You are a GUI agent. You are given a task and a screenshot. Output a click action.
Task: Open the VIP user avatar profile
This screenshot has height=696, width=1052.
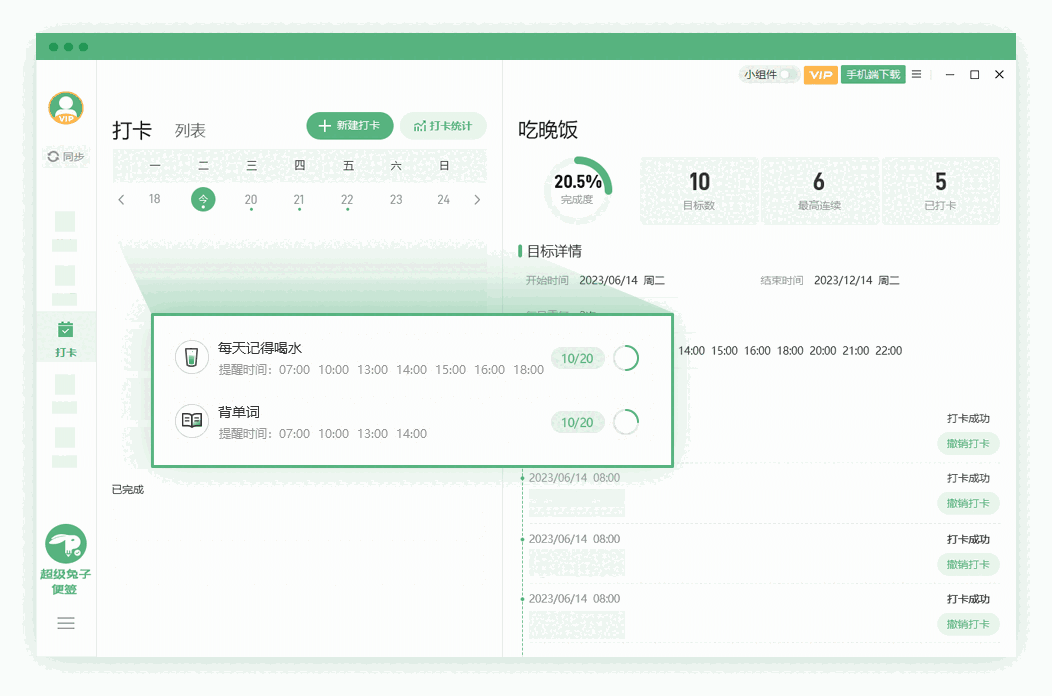click(x=66, y=108)
